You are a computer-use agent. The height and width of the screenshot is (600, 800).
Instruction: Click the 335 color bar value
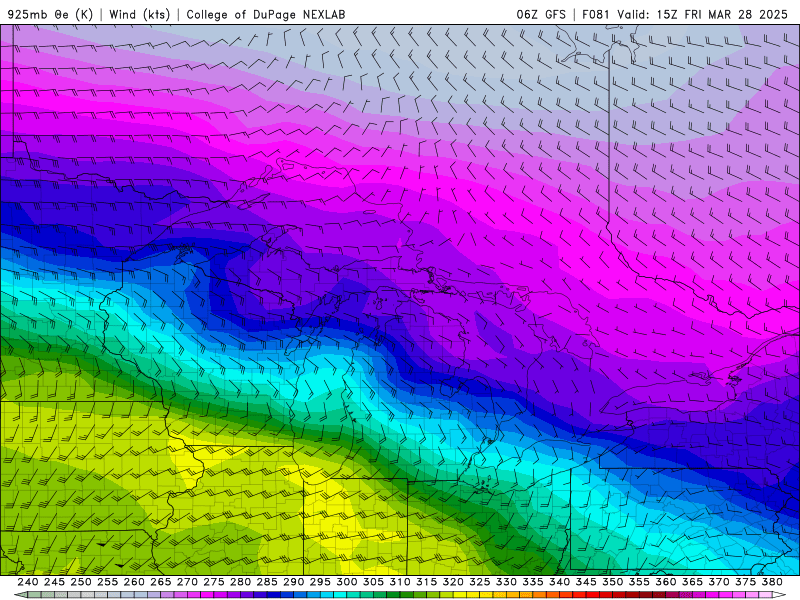(533, 582)
